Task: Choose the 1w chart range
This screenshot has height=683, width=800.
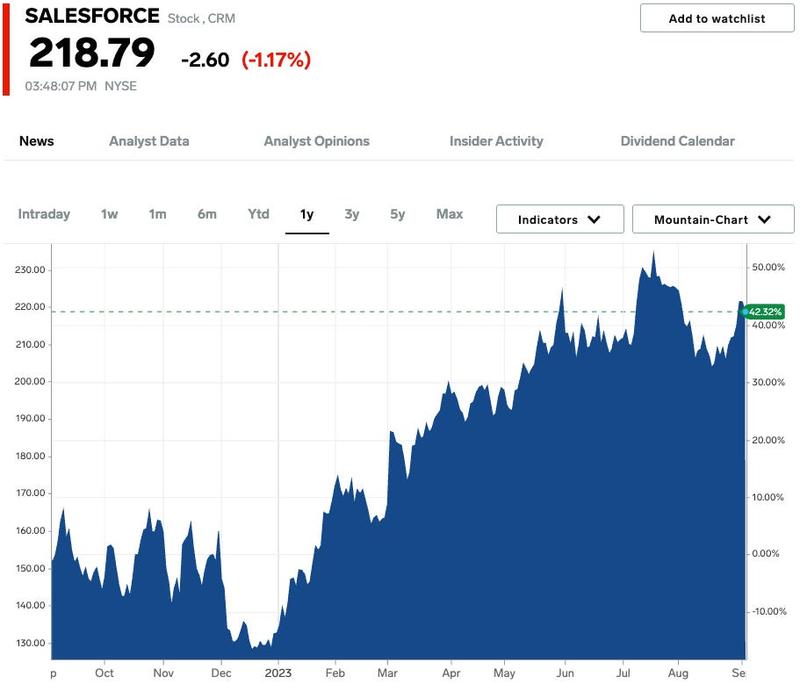Action: pyautogui.click(x=109, y=214)
